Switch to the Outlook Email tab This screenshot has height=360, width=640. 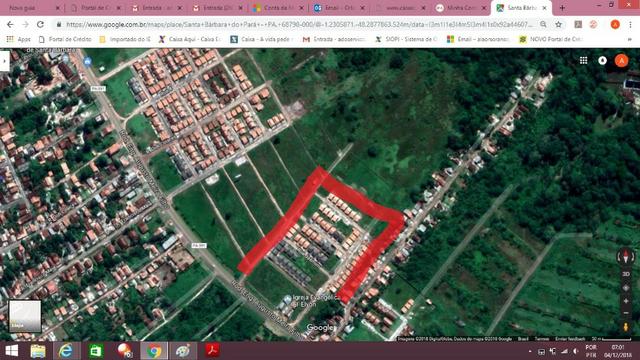tap(339, 8)
